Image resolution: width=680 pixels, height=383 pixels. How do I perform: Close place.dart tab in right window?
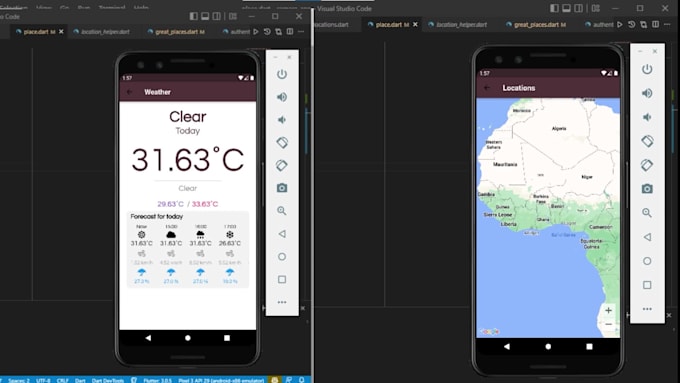415,25
